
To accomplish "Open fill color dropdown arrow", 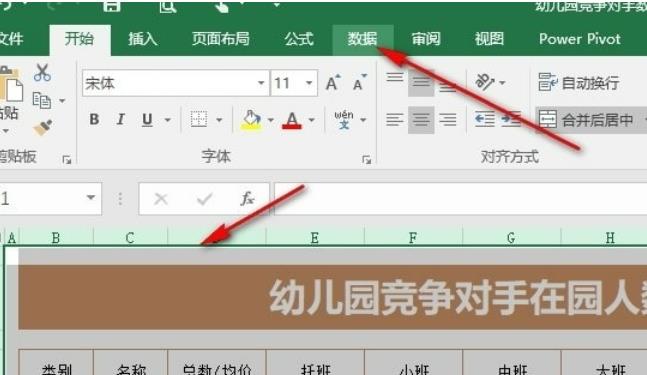I will click(x=271, y=120).
